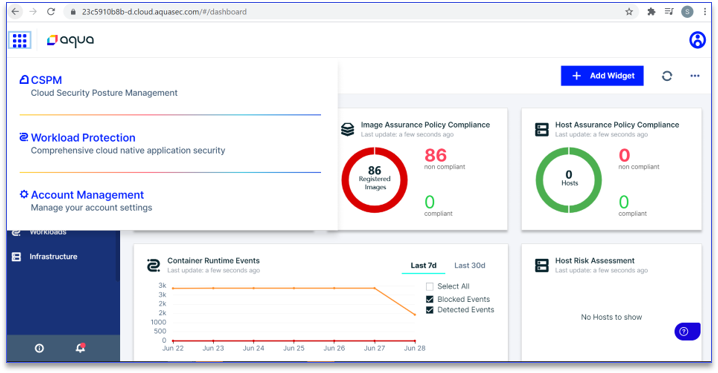
Task: Click the Add Widget button
Action: click(602, 76)
